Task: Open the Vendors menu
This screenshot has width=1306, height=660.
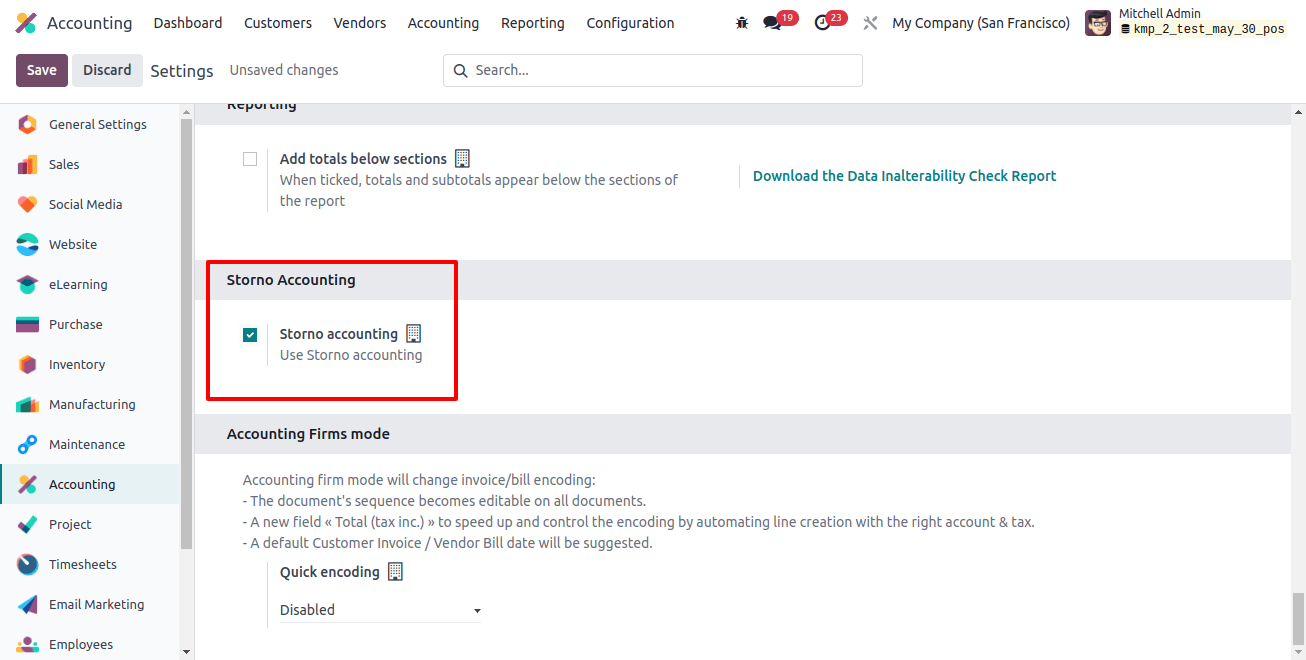Action: tap(360, 23)
